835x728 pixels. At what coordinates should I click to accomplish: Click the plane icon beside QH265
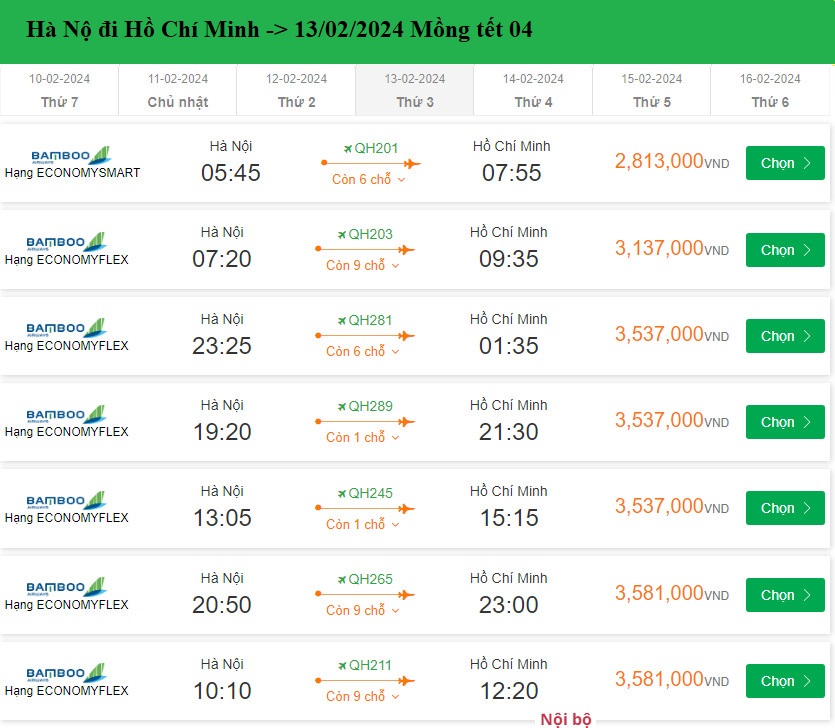(340, 579)
